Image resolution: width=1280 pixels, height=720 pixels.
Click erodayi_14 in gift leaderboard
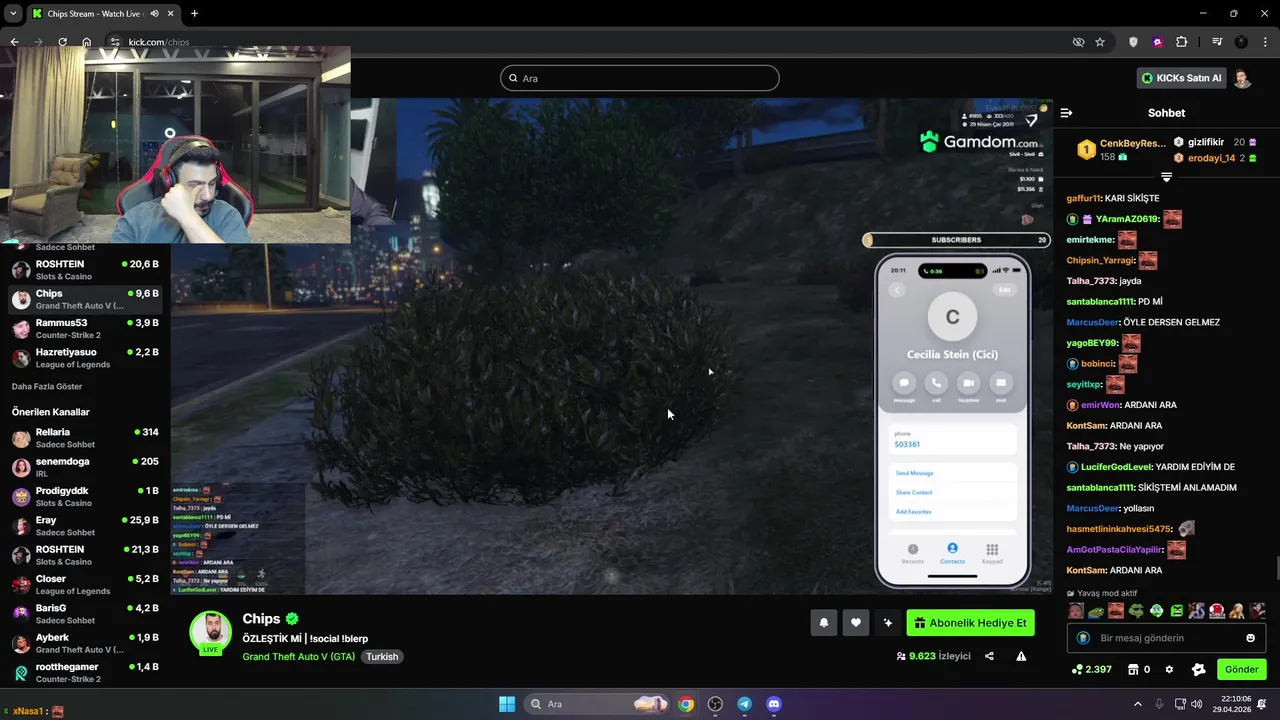click(x=1215, y=158)
